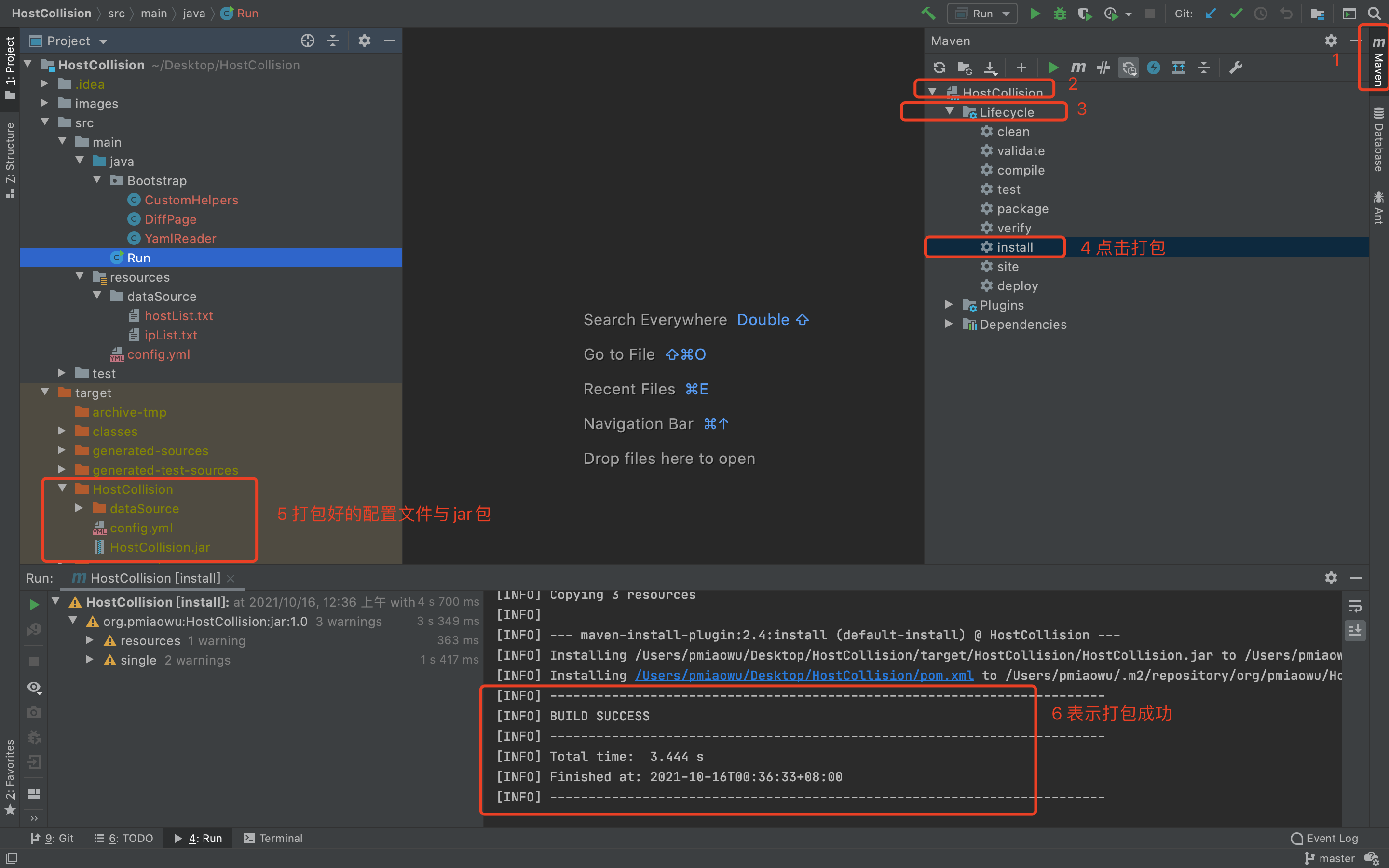The height and width of the screenshot is (868, 1389).
Task: Open the Run configuration dropdown
Action: tap(982, 13)
